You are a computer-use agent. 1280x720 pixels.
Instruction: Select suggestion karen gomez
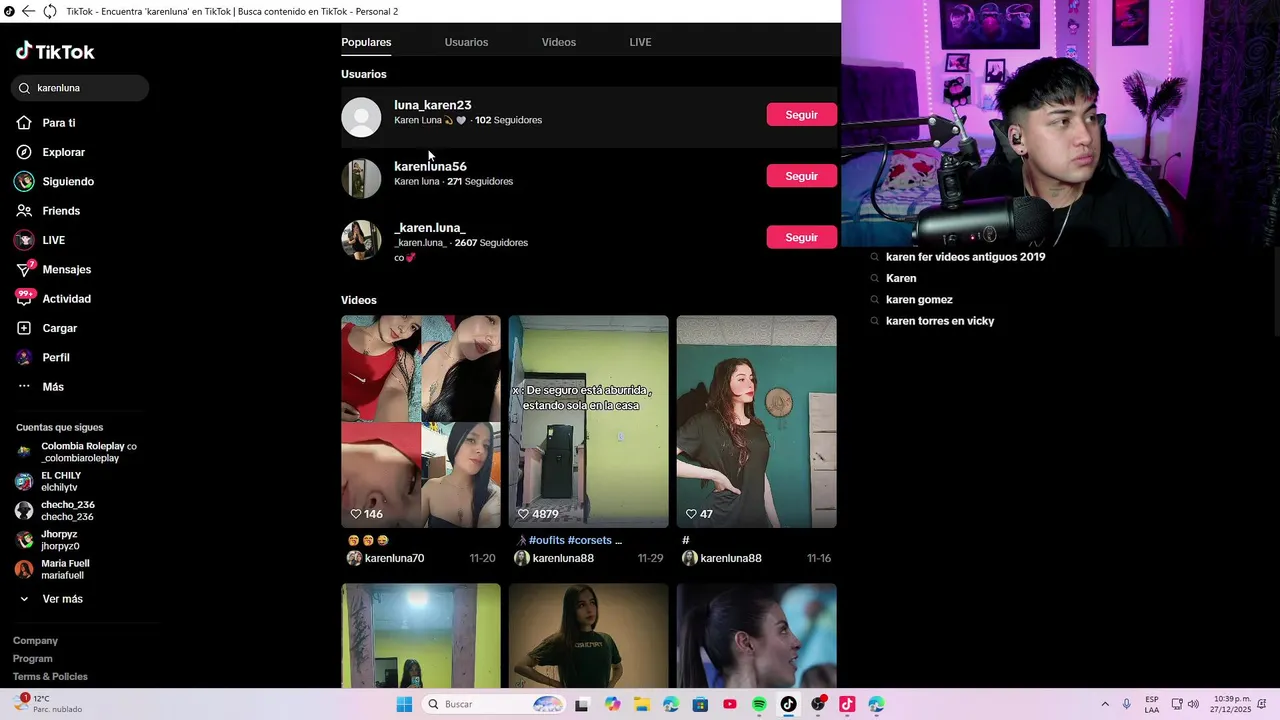pyautogui.click(x=919, y=300)
